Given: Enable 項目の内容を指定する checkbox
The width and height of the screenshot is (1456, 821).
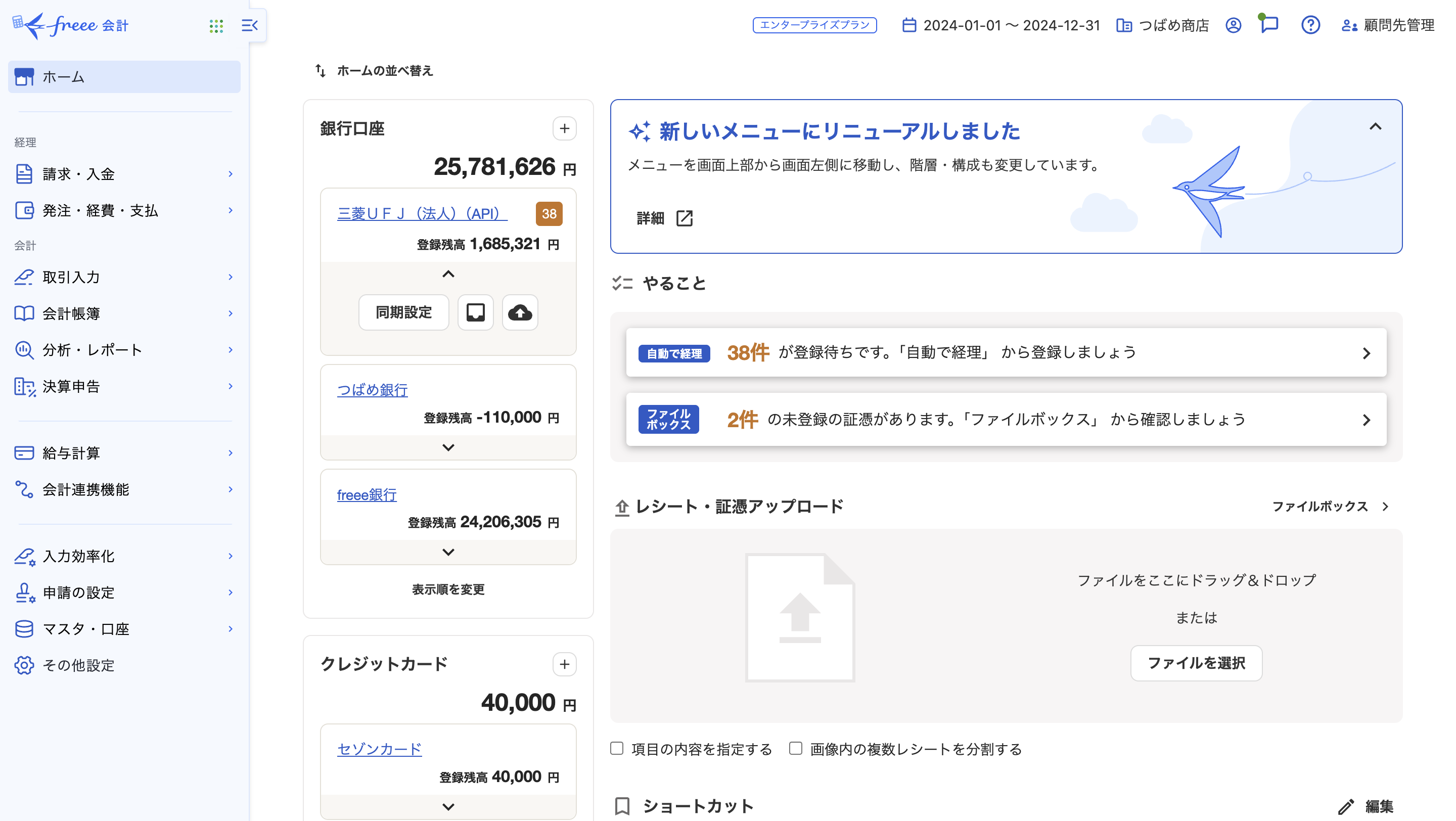Looking at the screenshot, I should pyautogui.click(x=617, y=749).
